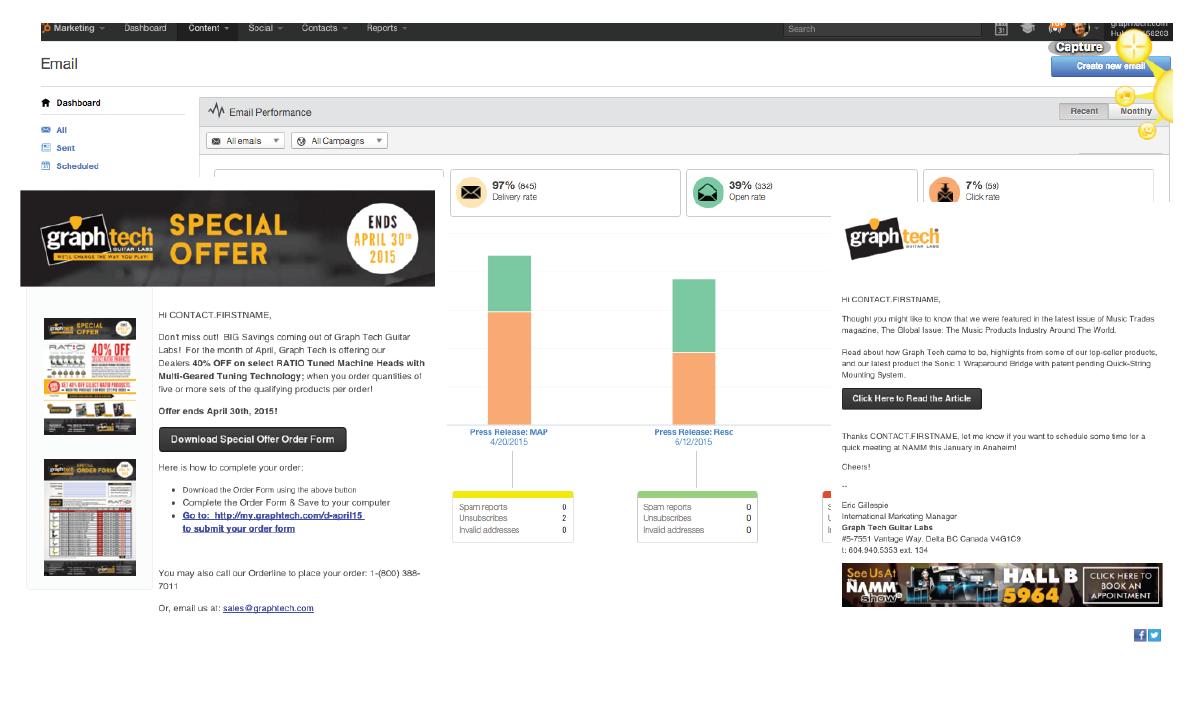Expand the All emails dropdown
The width and height of the screenshot is (1192, 723).
point(245,141)
